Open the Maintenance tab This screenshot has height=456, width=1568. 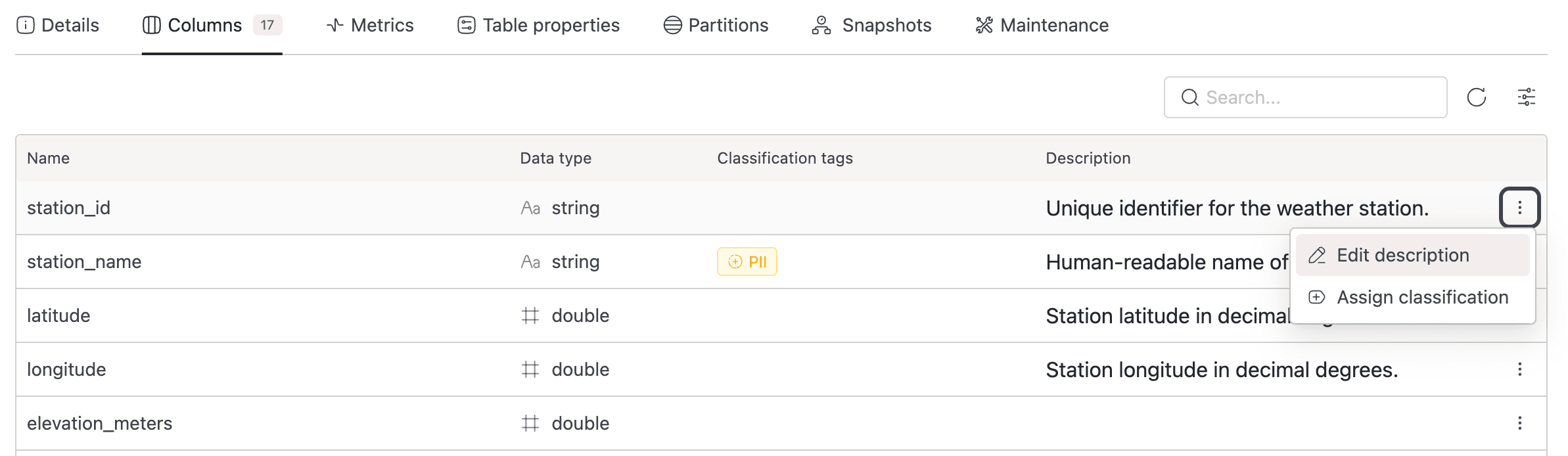coord(1042,25)
